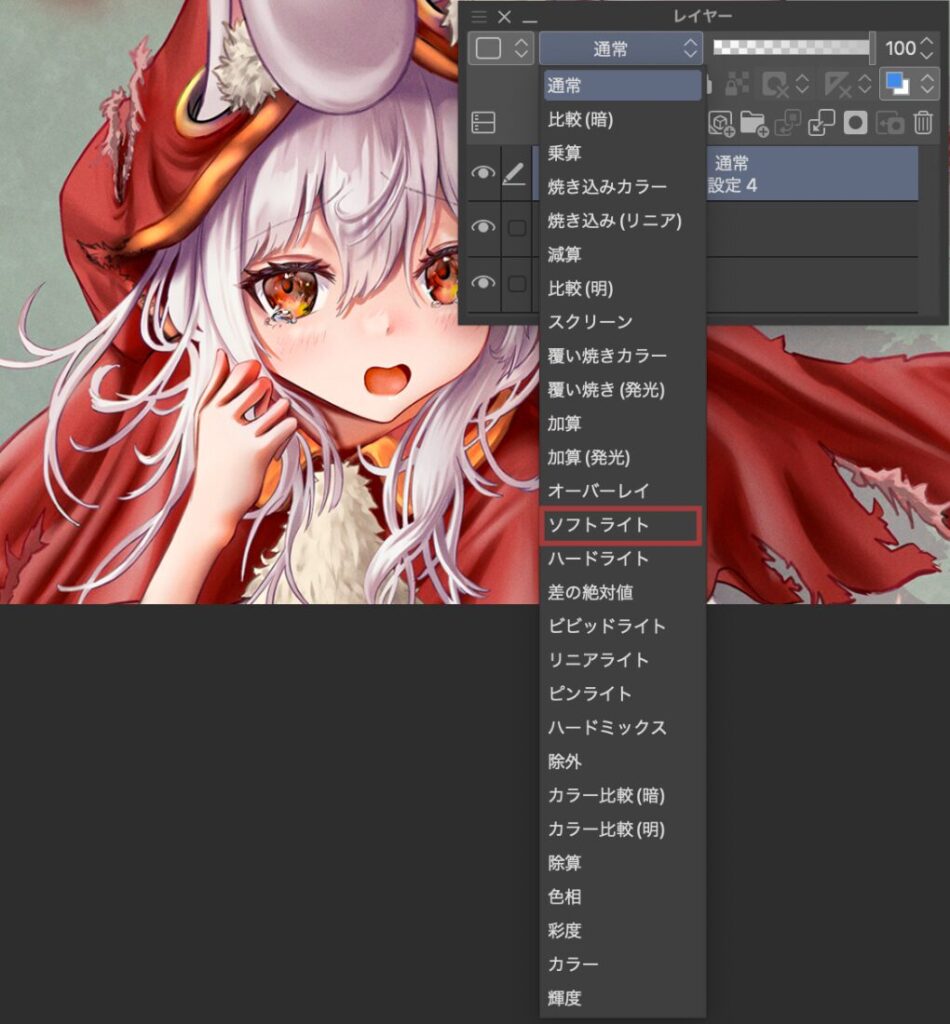
Task: Toggle the eye icon in the middle layer row
Action: (483, 227)
